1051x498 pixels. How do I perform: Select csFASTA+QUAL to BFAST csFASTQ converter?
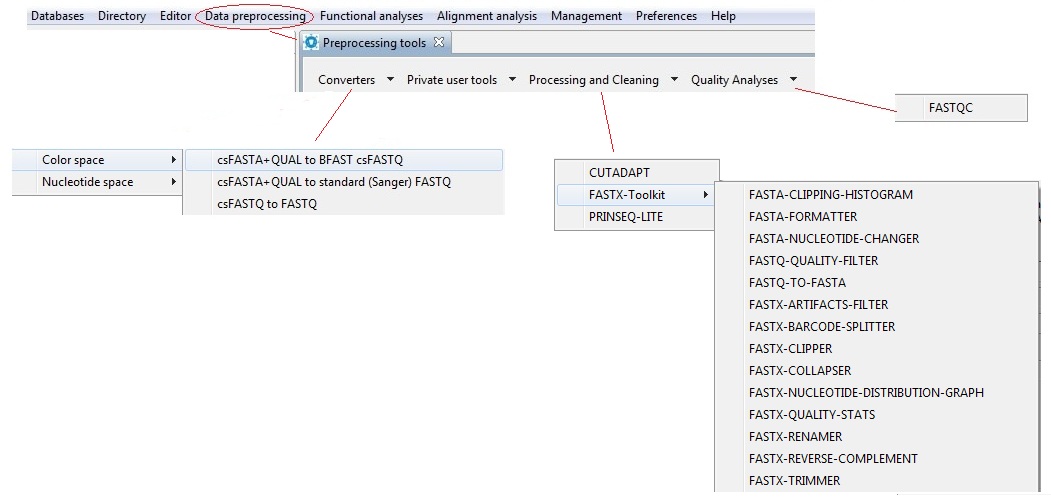pyautogui.click(x=310, y=160)
